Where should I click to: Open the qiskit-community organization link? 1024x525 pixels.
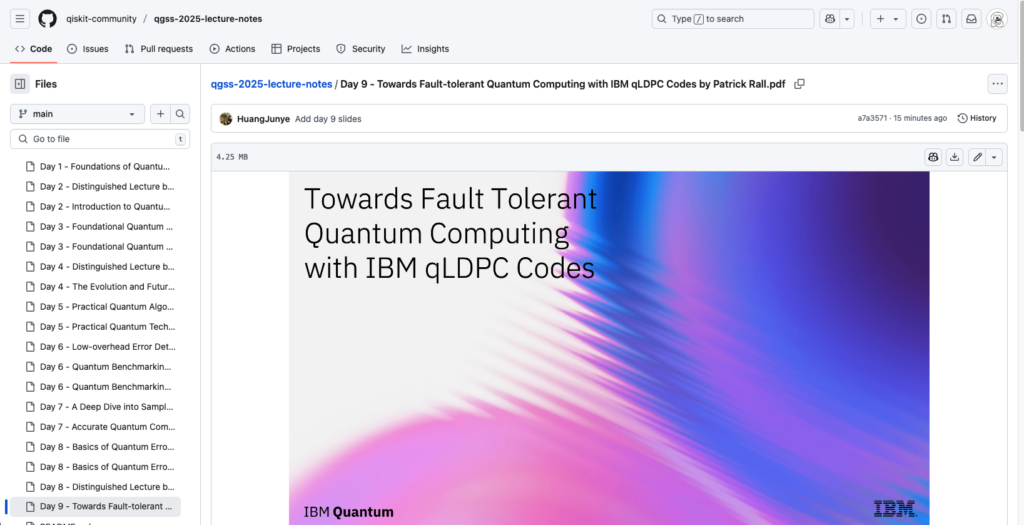[101, 19]
